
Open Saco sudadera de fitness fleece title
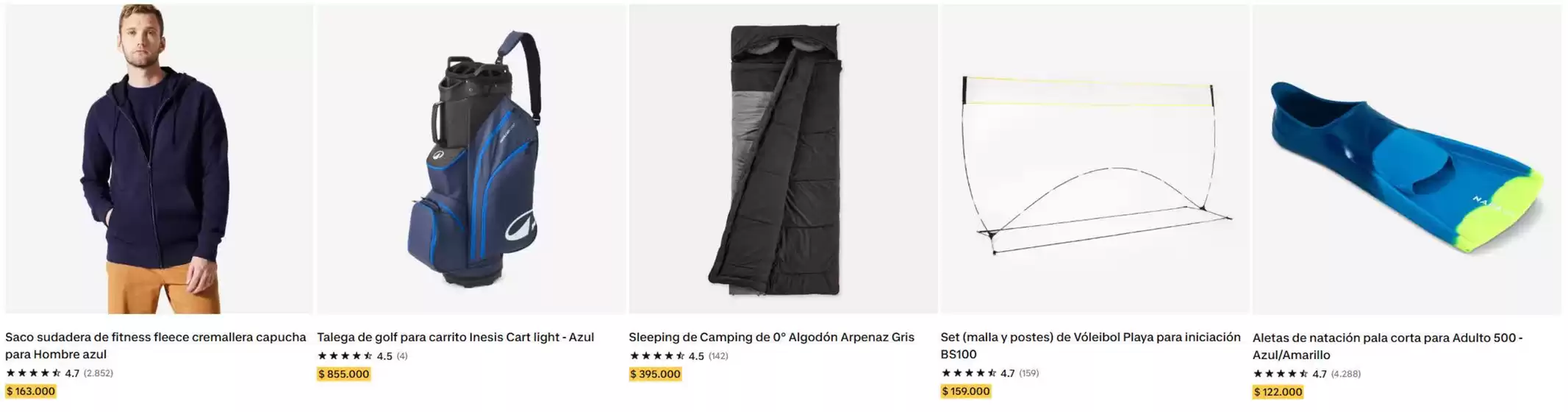(156, 346)
